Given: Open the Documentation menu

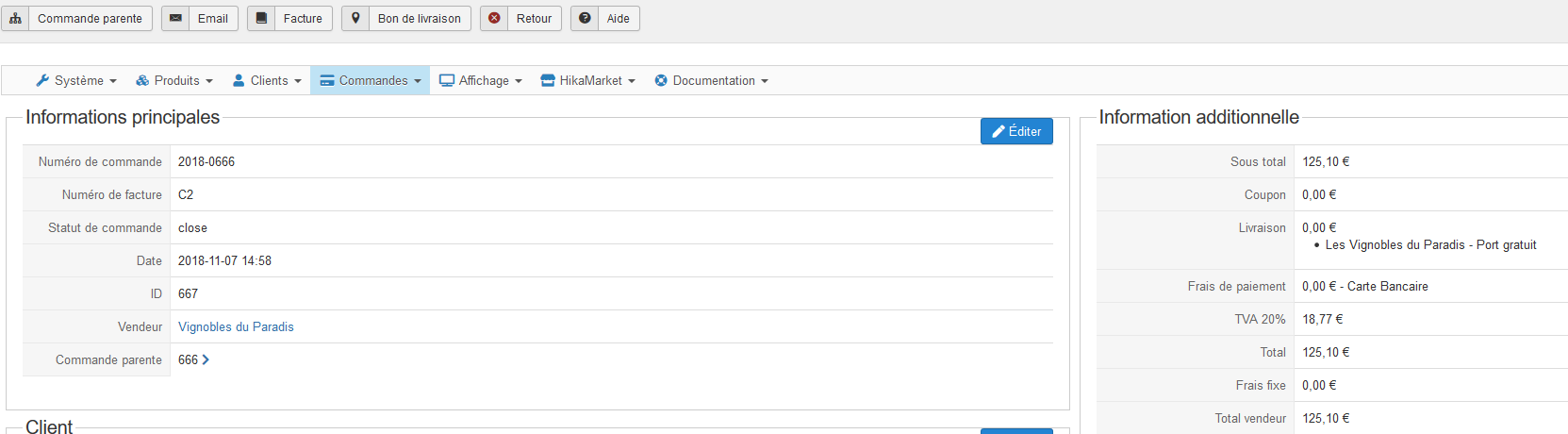Looking at the screenshot, I should point(712,81).
